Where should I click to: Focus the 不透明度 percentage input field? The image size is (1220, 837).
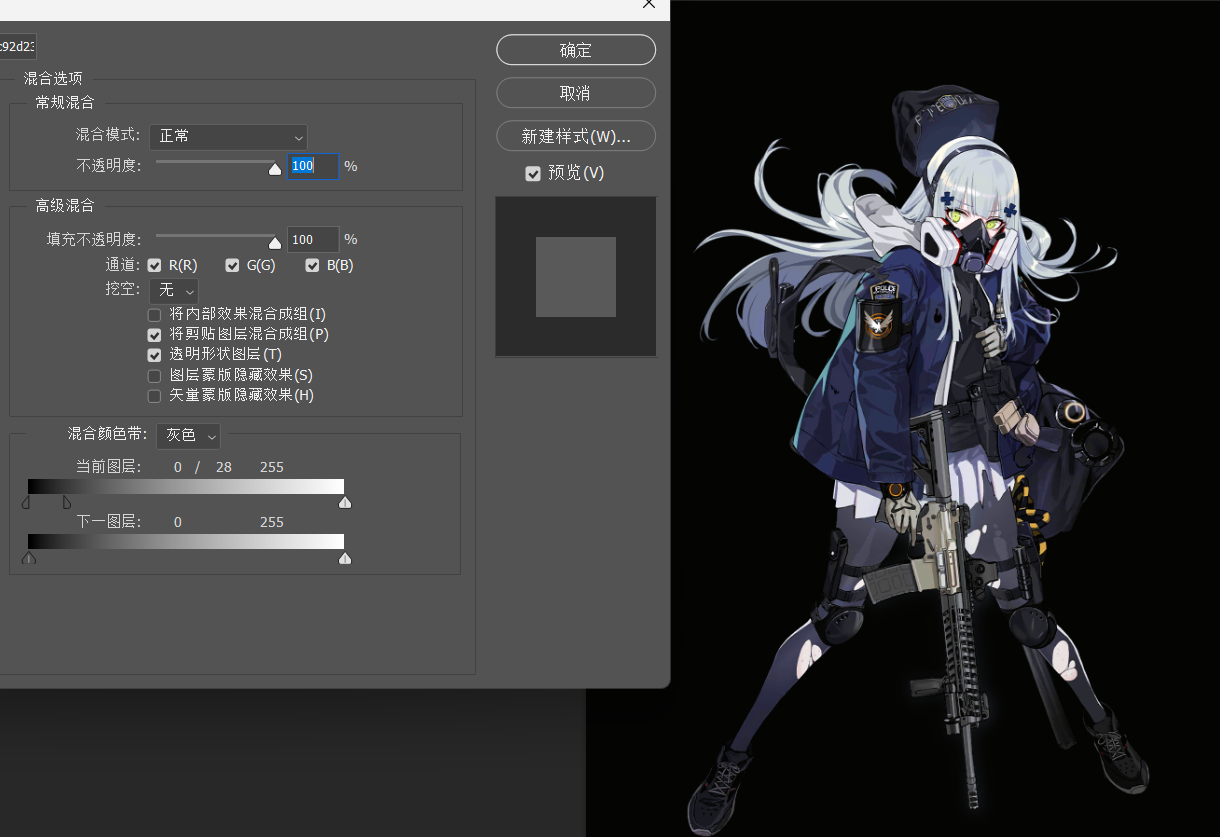[313, 166]
